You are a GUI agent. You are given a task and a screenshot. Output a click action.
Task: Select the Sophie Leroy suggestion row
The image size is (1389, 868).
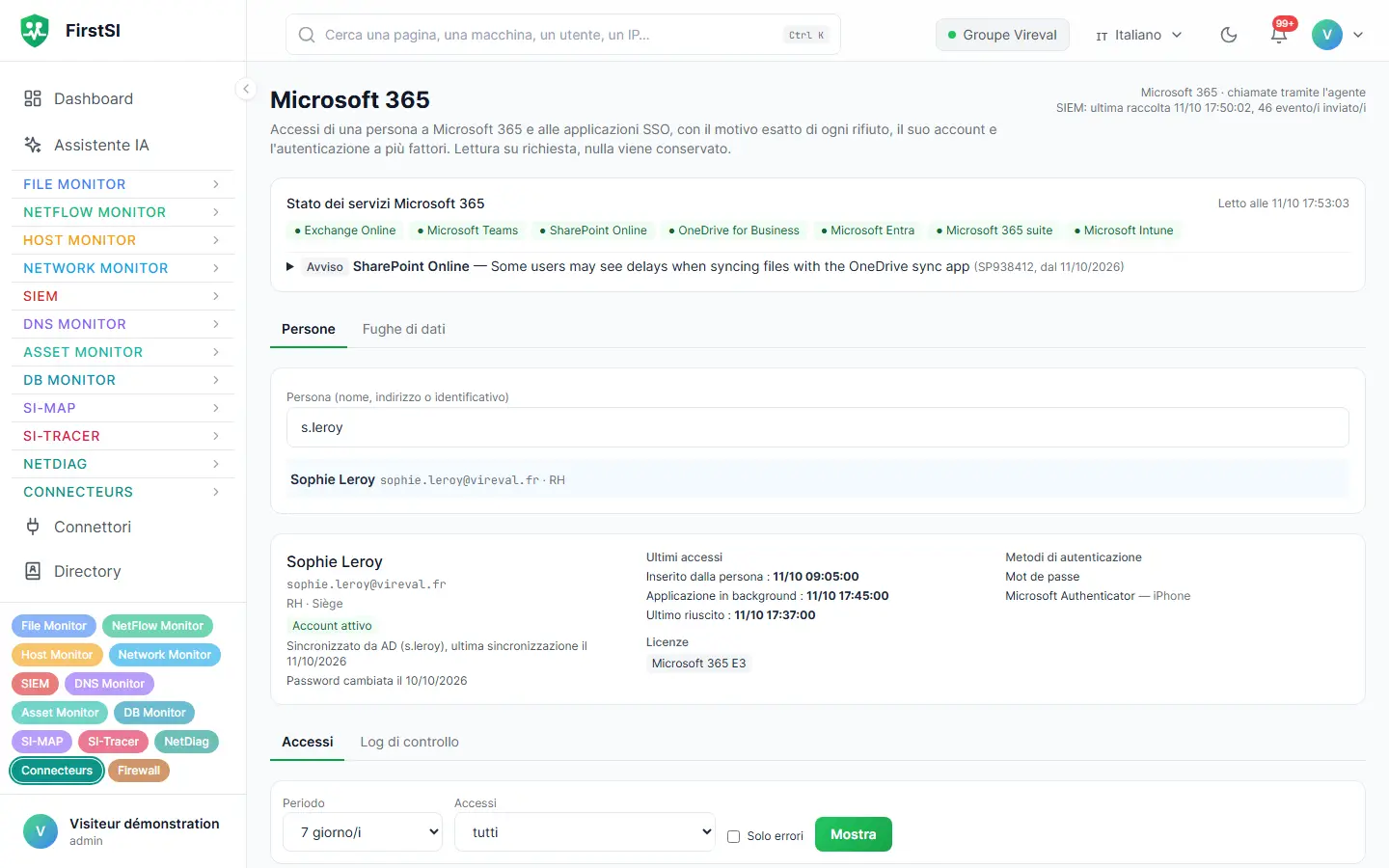[818, 479]
